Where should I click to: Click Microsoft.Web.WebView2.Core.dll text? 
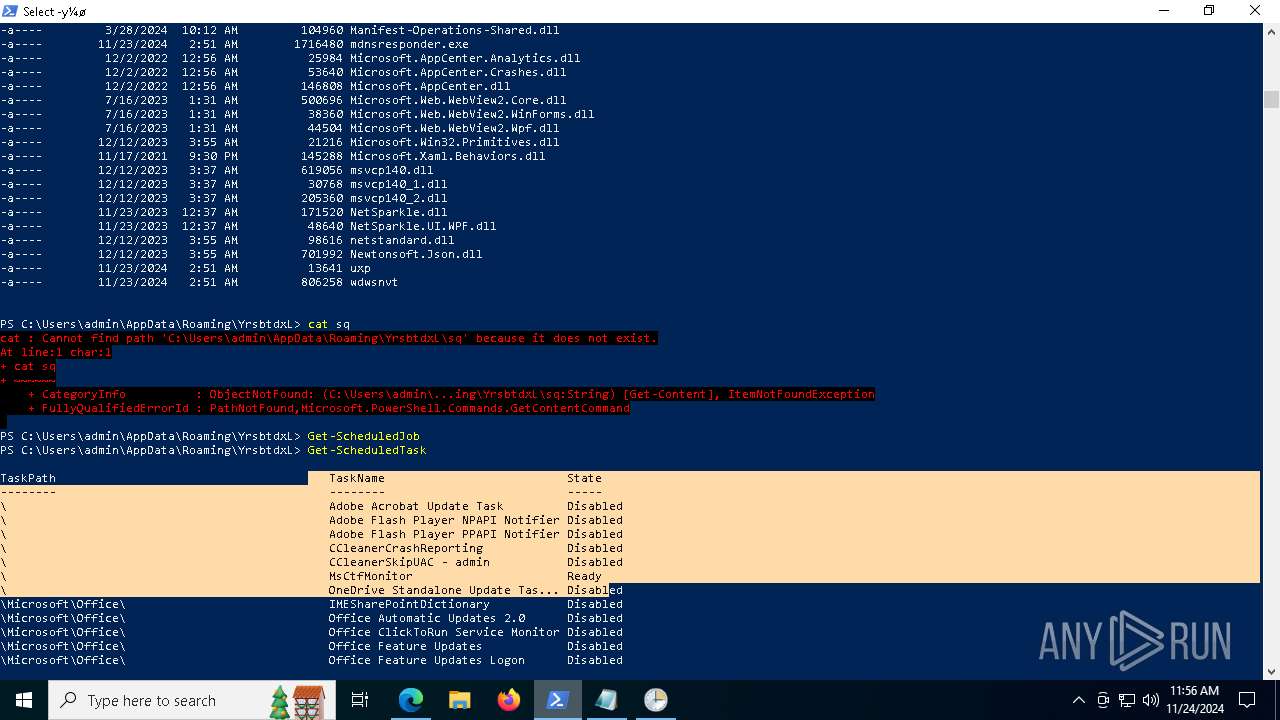tap(458, 100)
